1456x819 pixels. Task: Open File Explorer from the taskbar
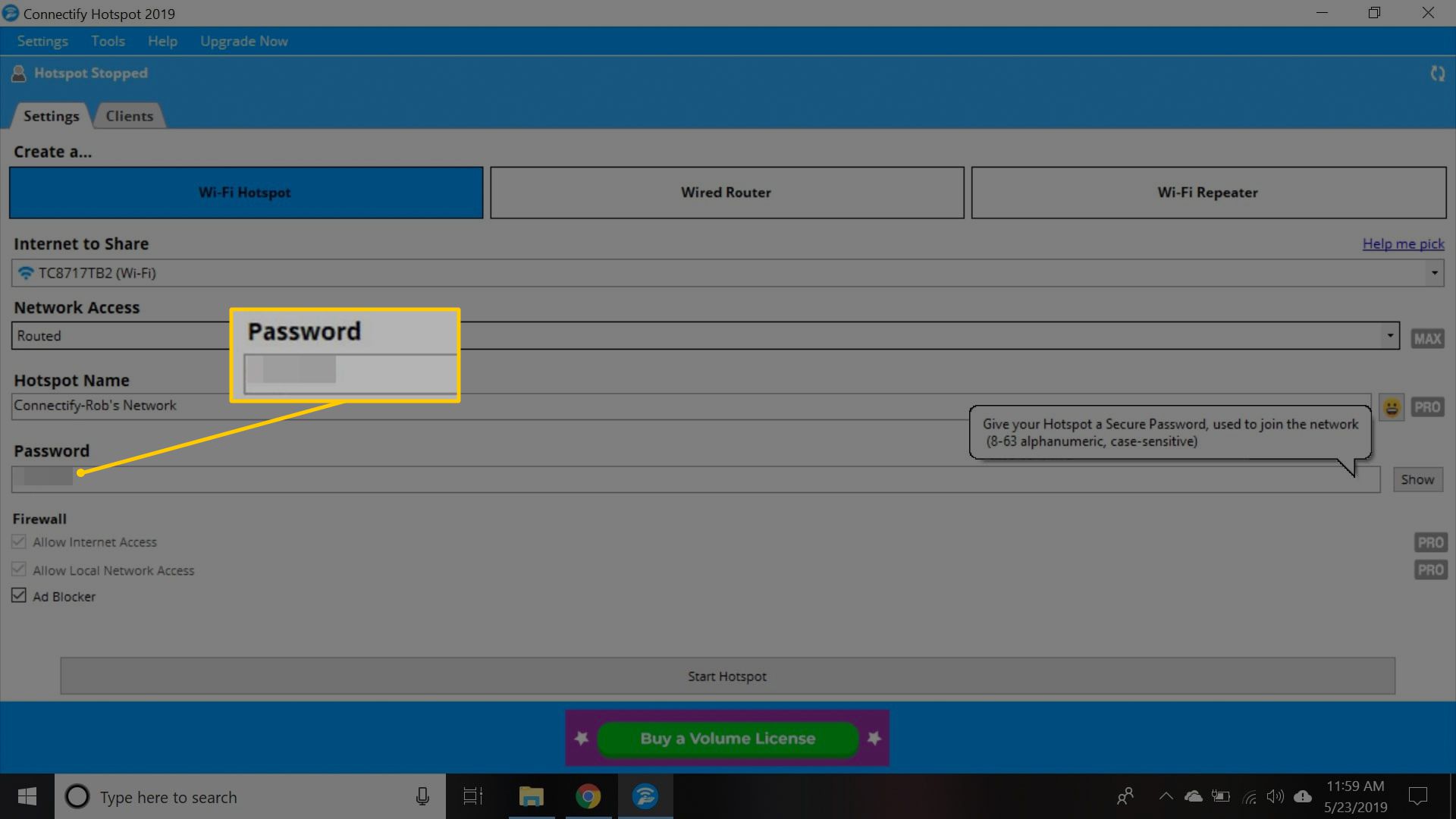531,796
